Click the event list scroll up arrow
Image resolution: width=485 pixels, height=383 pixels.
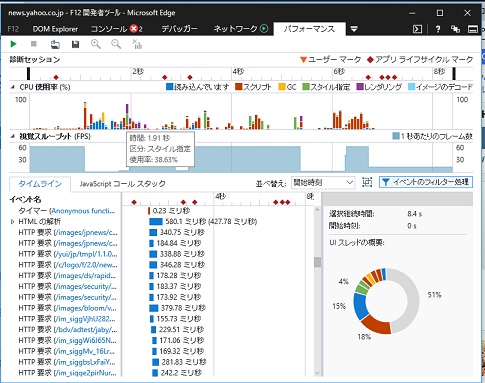(x=317, y=210)
